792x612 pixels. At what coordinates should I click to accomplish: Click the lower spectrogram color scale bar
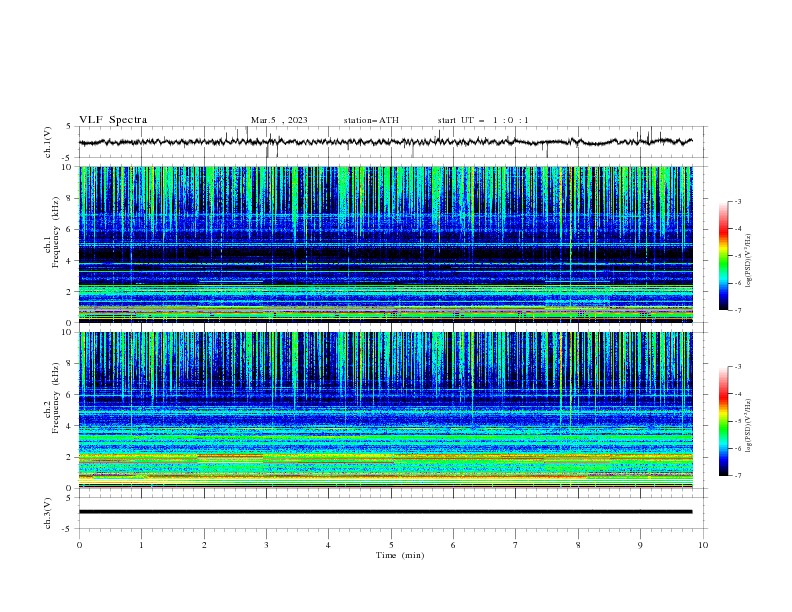[724, 421]
